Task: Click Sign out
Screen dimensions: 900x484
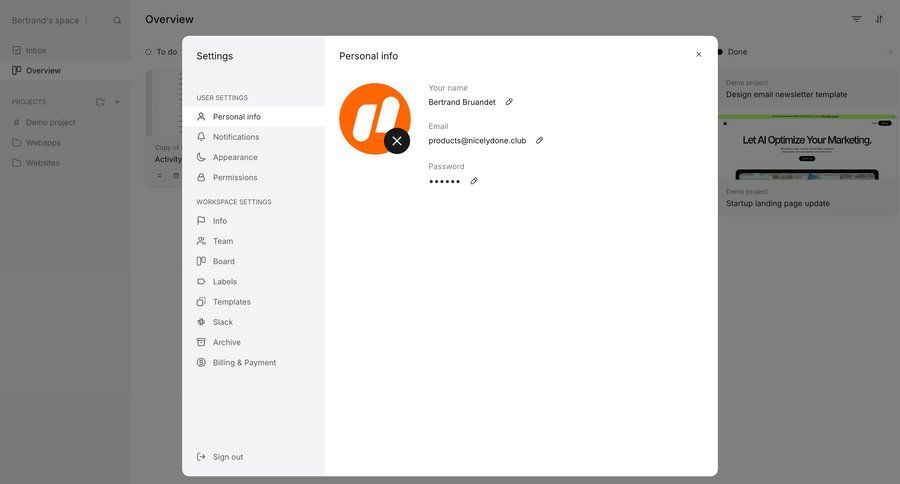Action: (x=227, y=457)
